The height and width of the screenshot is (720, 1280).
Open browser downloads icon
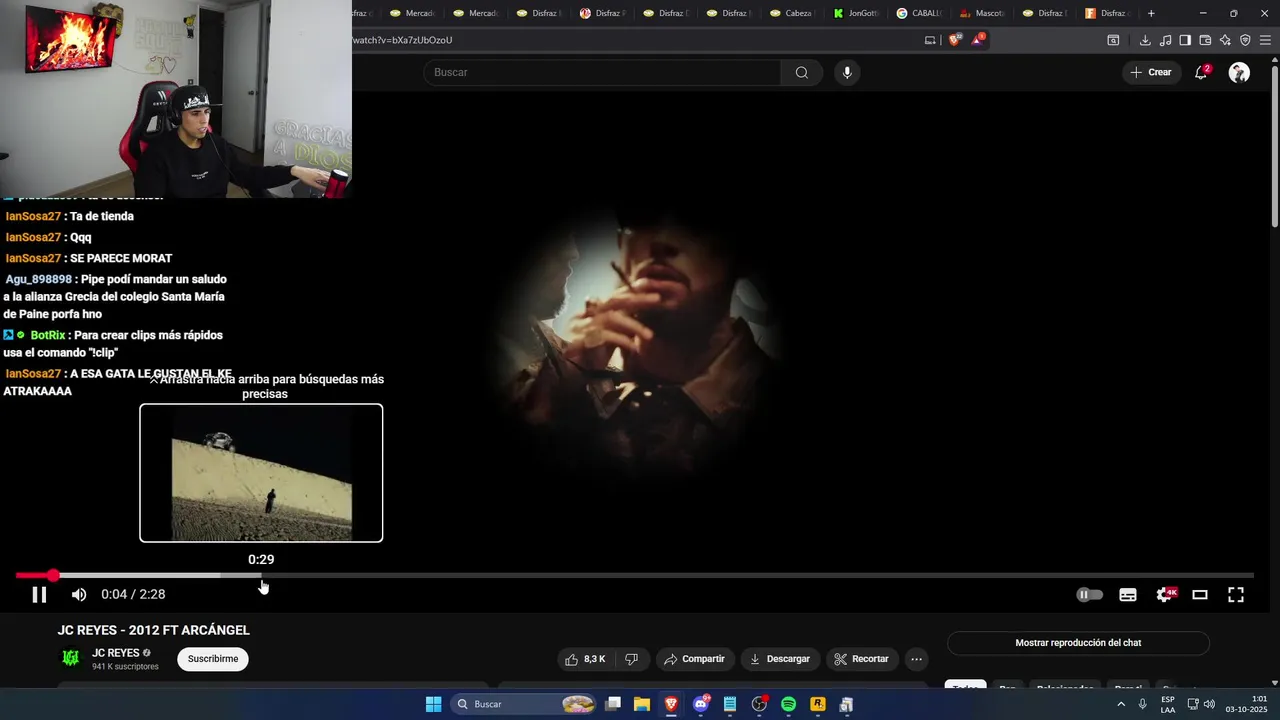coord(1145,40)
